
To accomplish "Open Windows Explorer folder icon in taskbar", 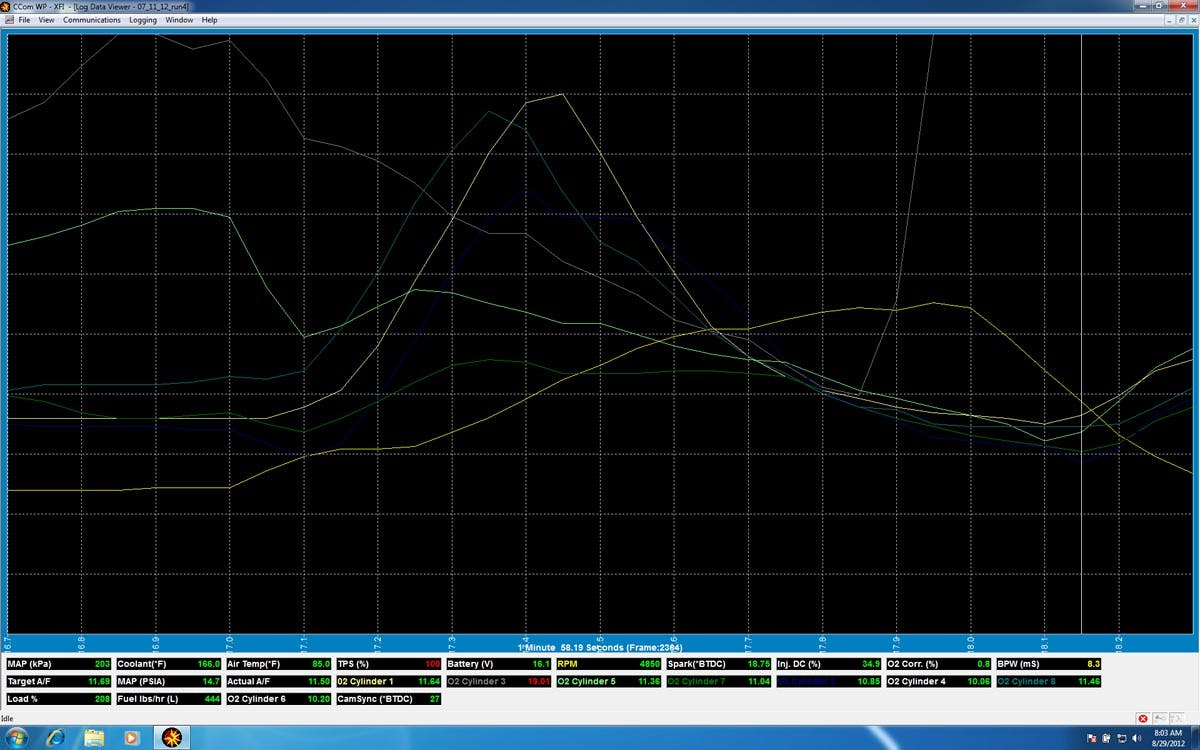I will coord(94,737).
